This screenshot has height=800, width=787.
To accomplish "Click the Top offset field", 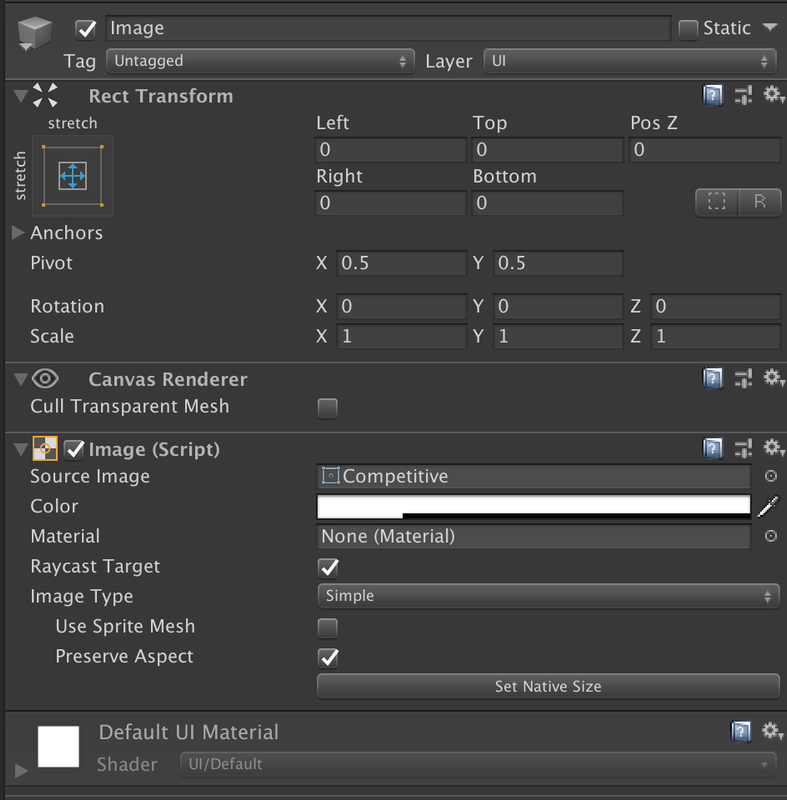I will click(x=547, y=149).
